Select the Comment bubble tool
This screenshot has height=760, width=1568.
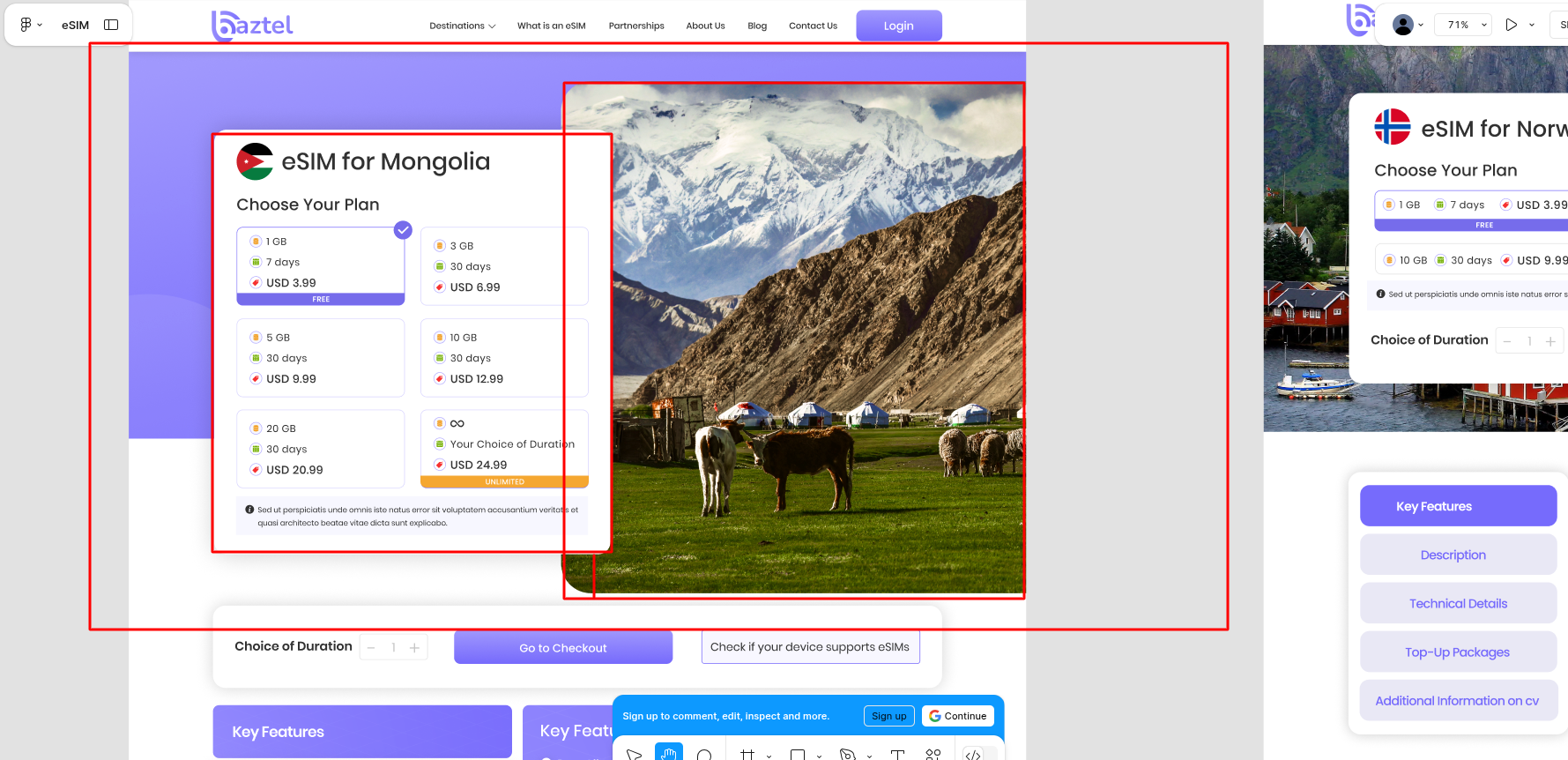704,755
